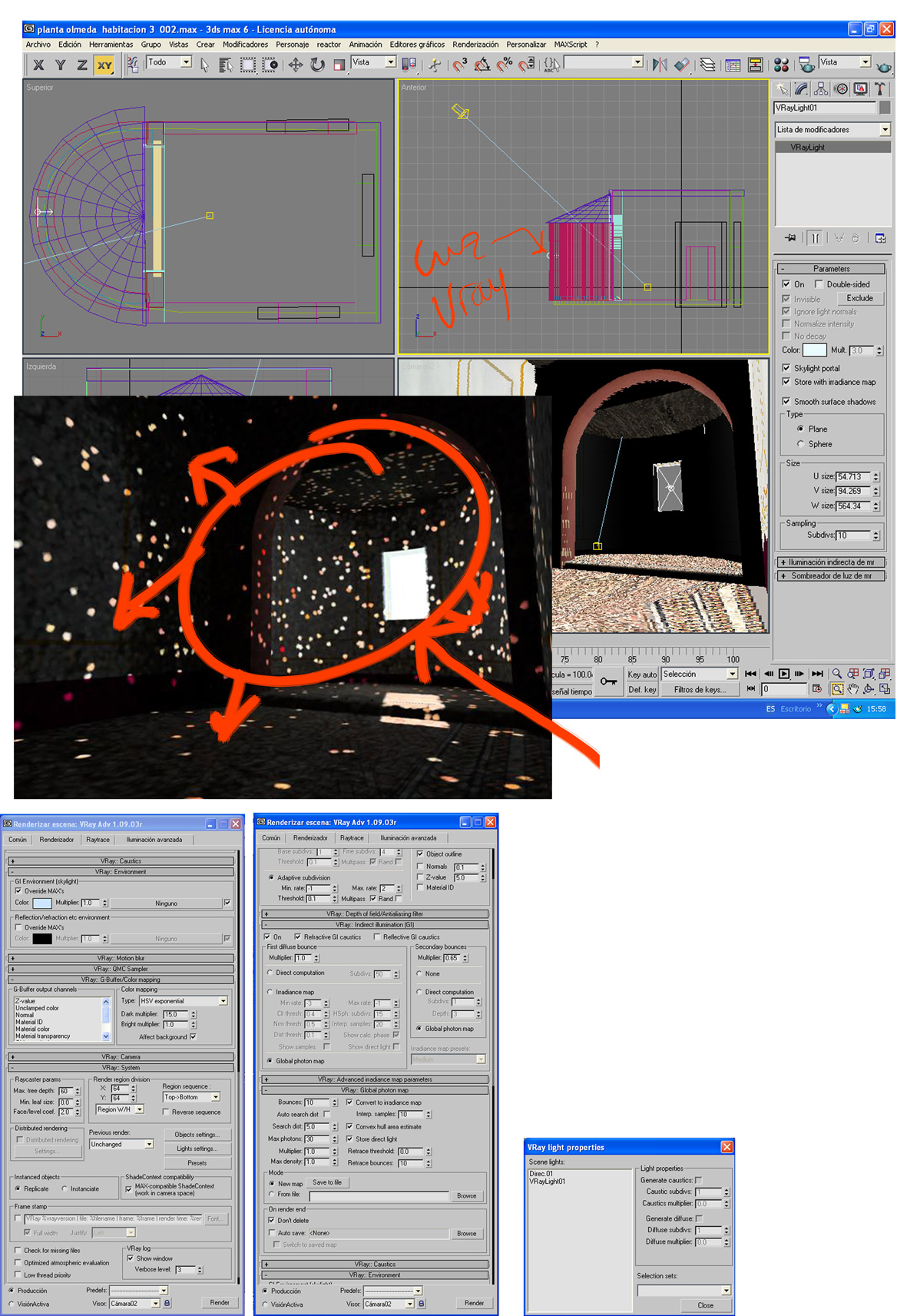This screenshot has width=907, height=1316.
Task: Click Maximize Viewport Toggle icon
Action: [885, 689]
